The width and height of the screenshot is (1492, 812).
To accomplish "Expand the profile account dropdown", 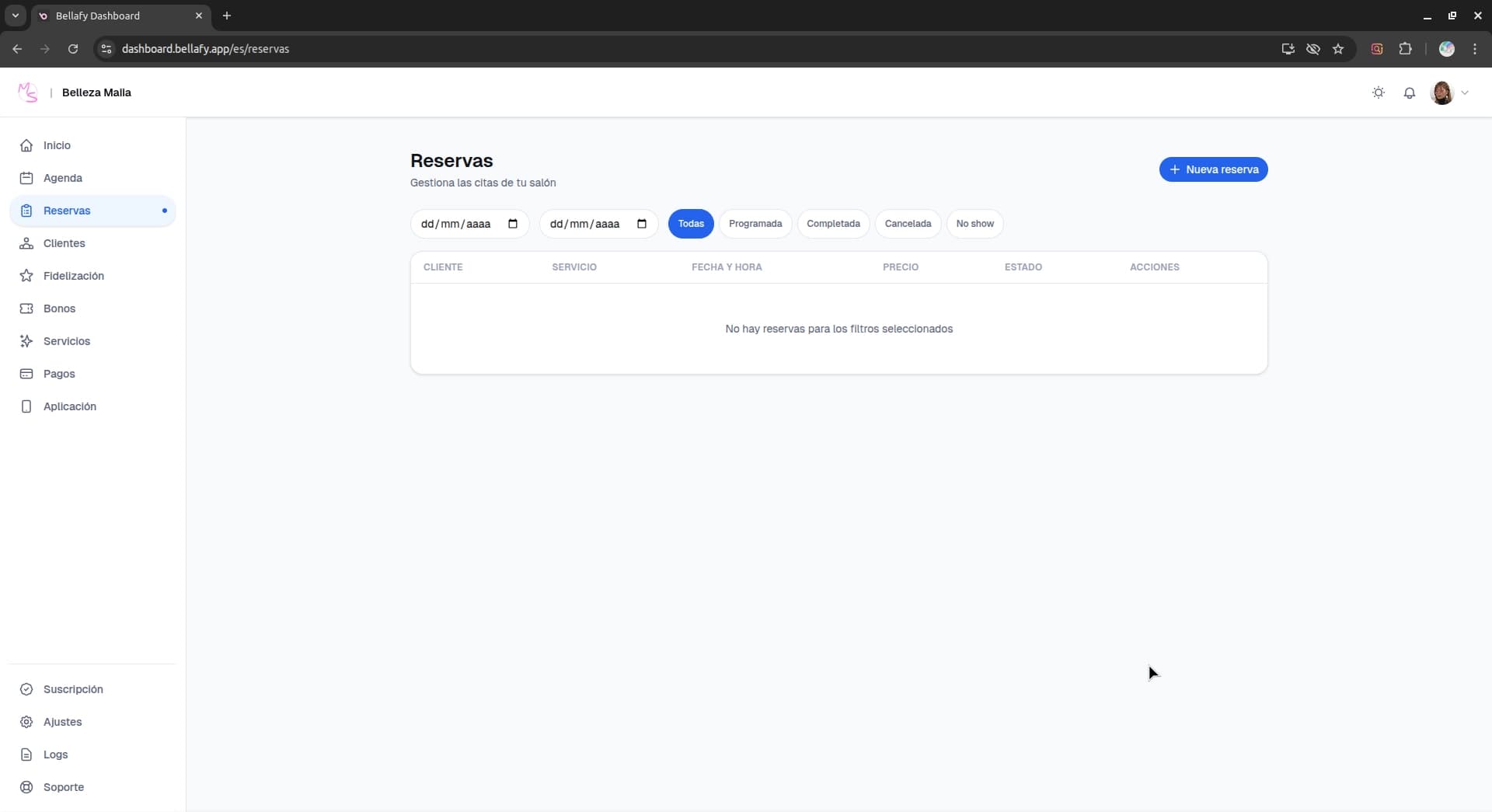I will (1450, 92).
